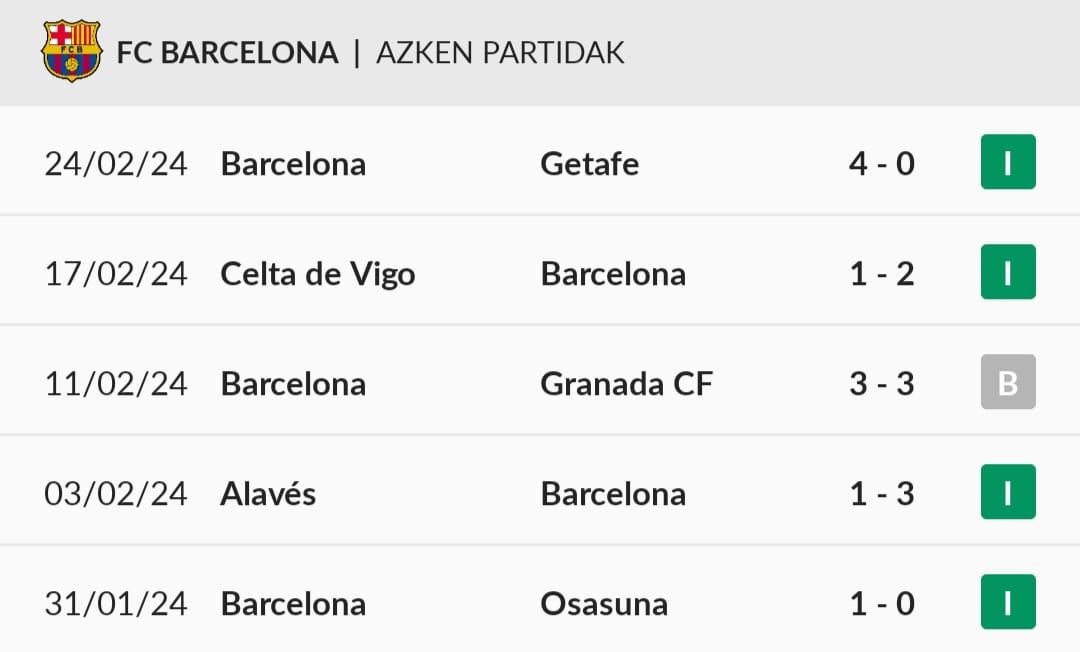Click the 4 - 0 score result
The width and height of the screenshot is (1080, 652).
882,164
